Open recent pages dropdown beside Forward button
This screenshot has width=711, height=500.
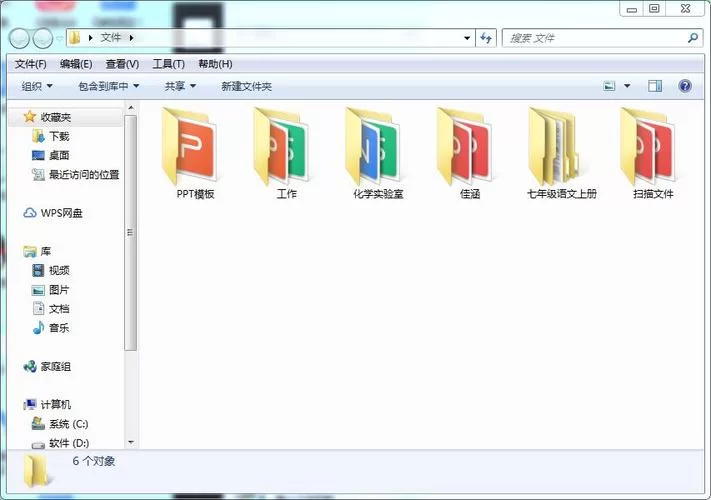pos(59,38)
